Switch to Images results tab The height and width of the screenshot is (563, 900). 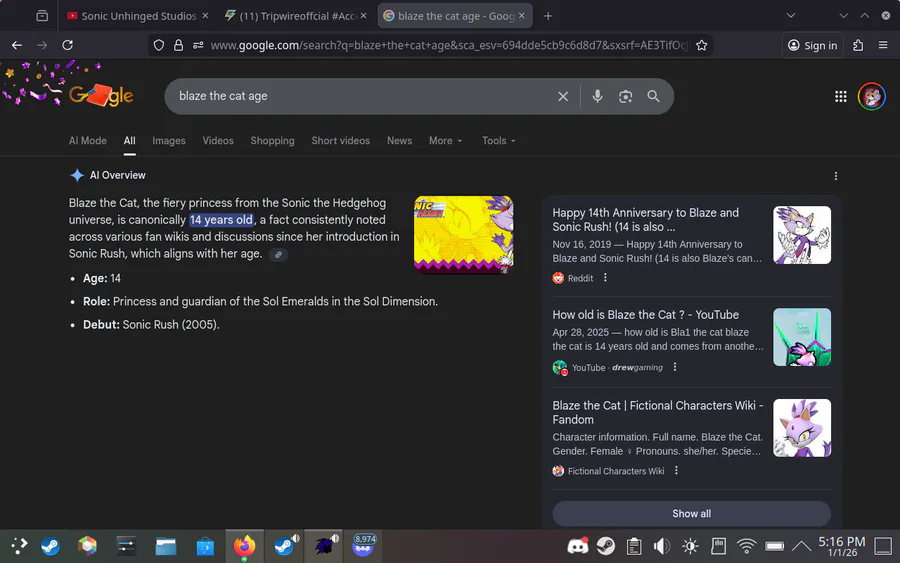169,141
